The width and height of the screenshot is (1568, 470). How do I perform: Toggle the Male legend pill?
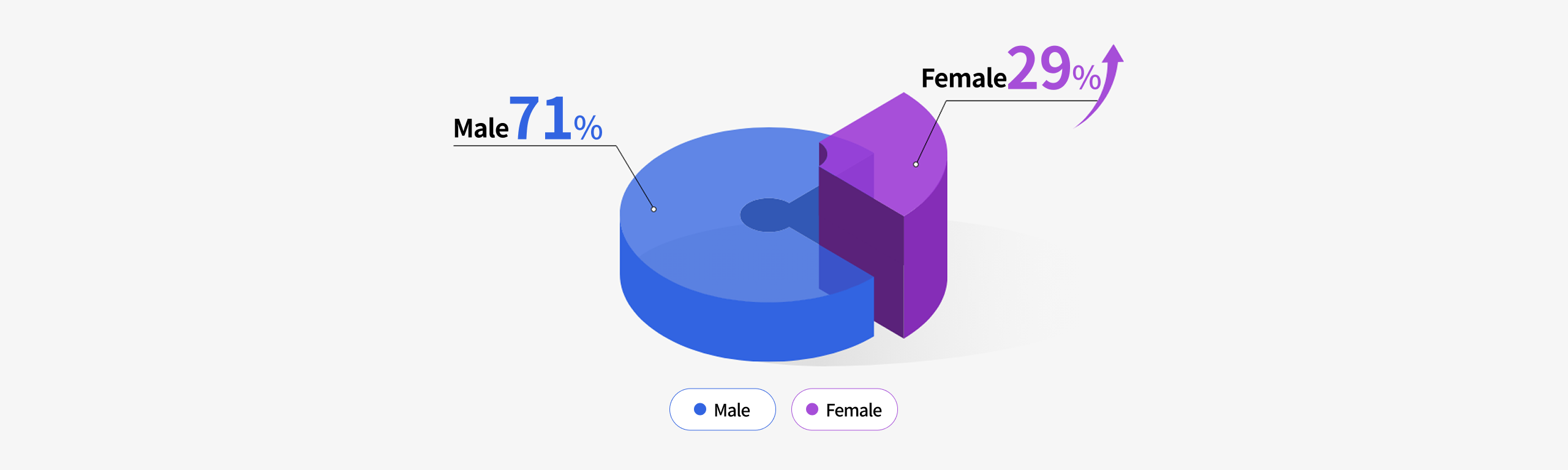click(x=722, y=409)
